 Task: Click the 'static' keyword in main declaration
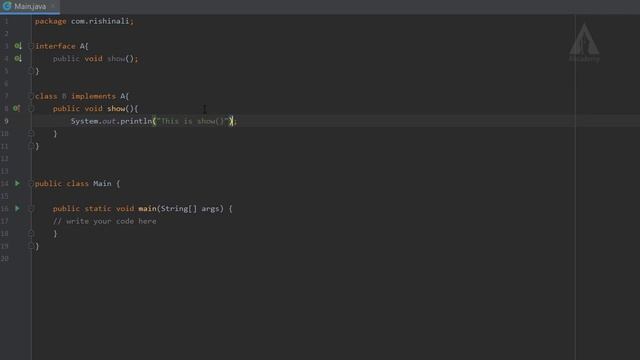[x=98, y=209]
